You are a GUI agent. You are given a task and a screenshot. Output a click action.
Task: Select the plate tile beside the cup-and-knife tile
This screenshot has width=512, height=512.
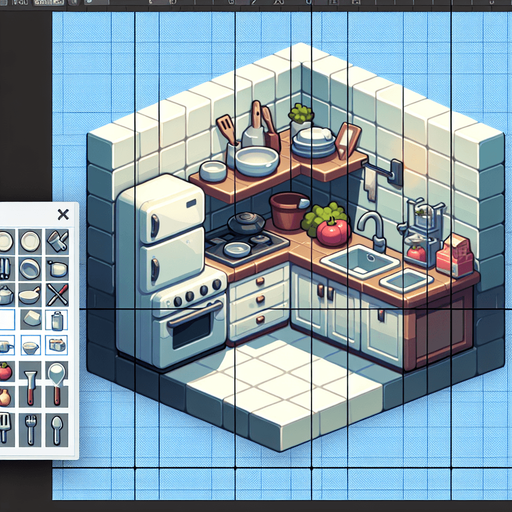point(30,241)
